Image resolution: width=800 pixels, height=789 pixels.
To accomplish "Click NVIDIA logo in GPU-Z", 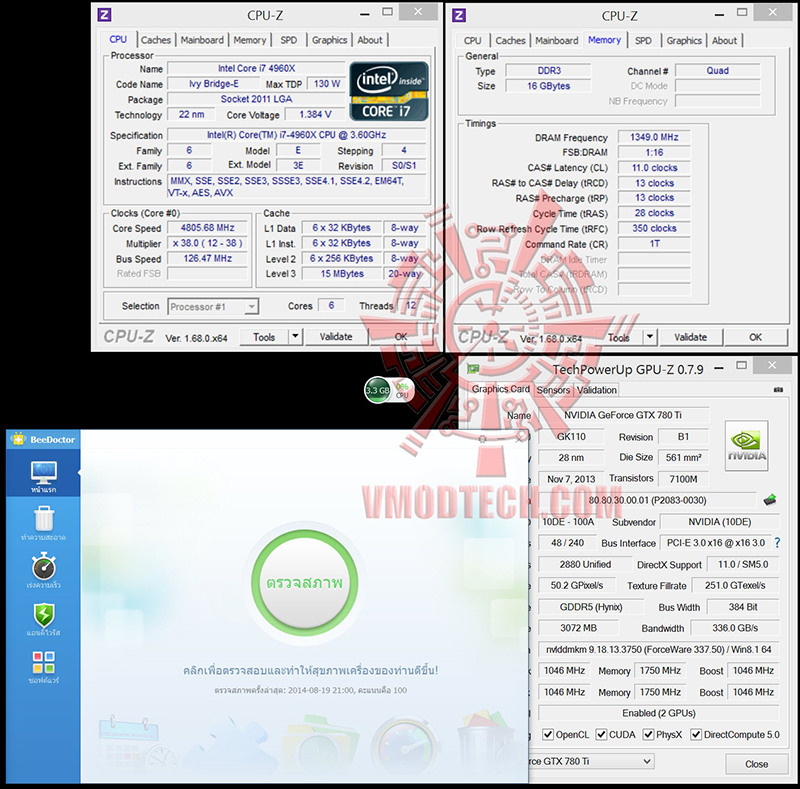I will coord(746,446).
